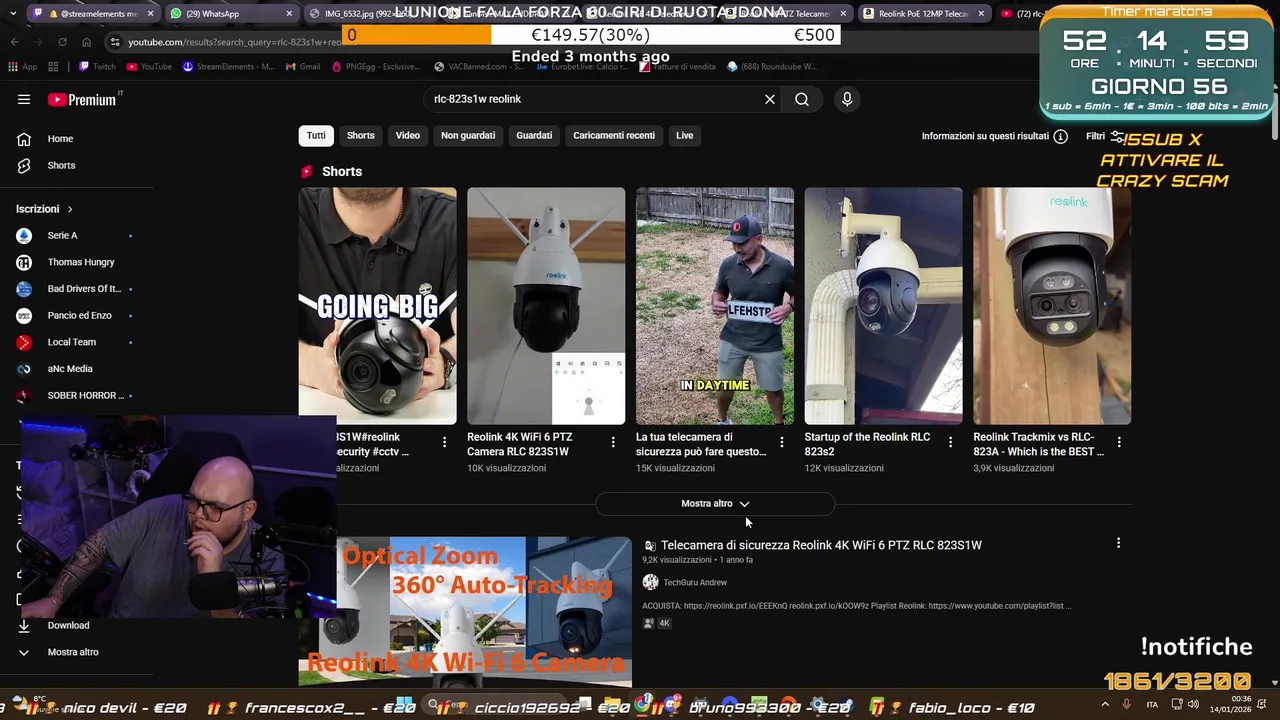Open the YouTube bookmark
This screenshot has width=1280, height=720.
149,67
